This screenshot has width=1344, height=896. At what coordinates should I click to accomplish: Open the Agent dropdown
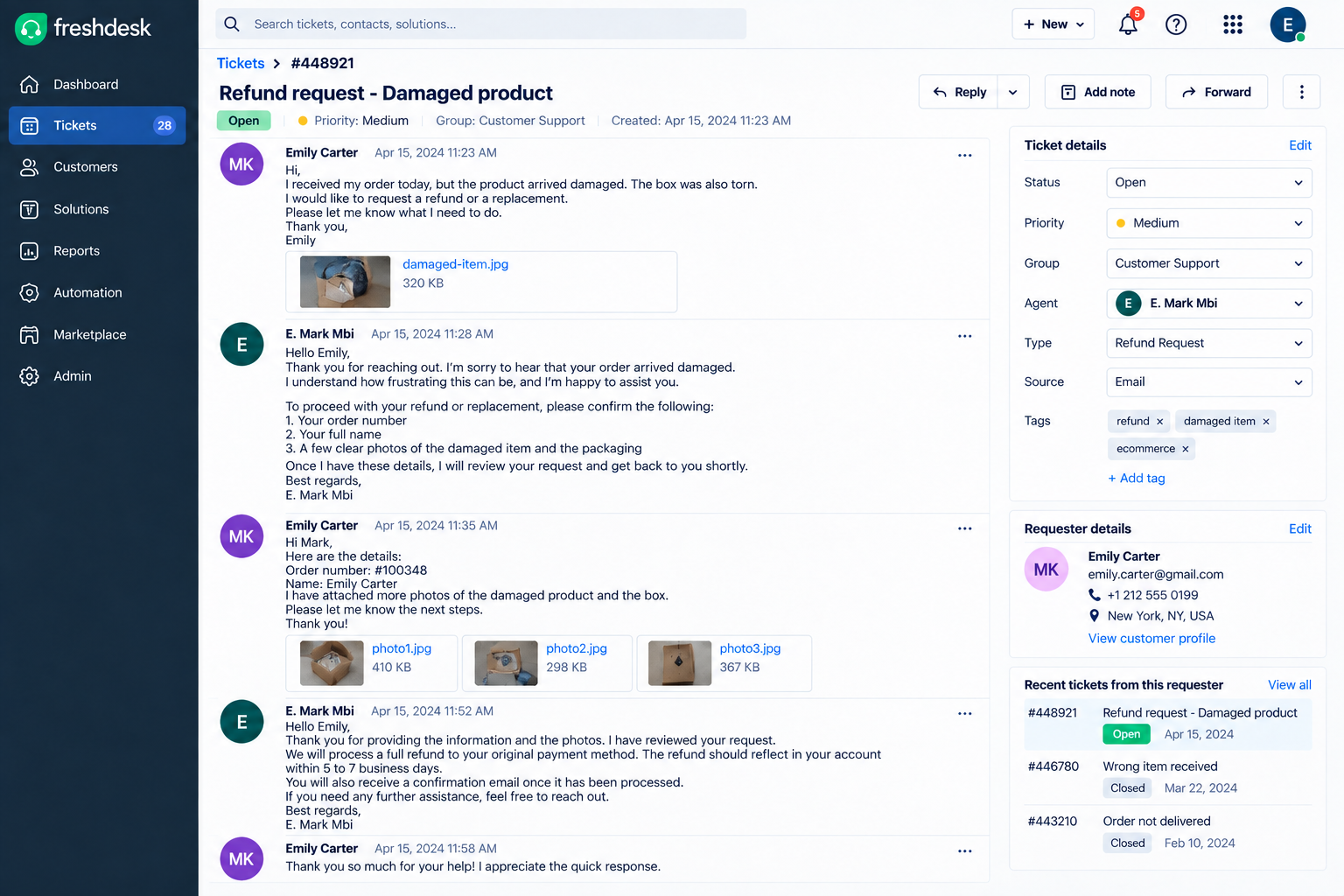click(x=1209, y=304)
